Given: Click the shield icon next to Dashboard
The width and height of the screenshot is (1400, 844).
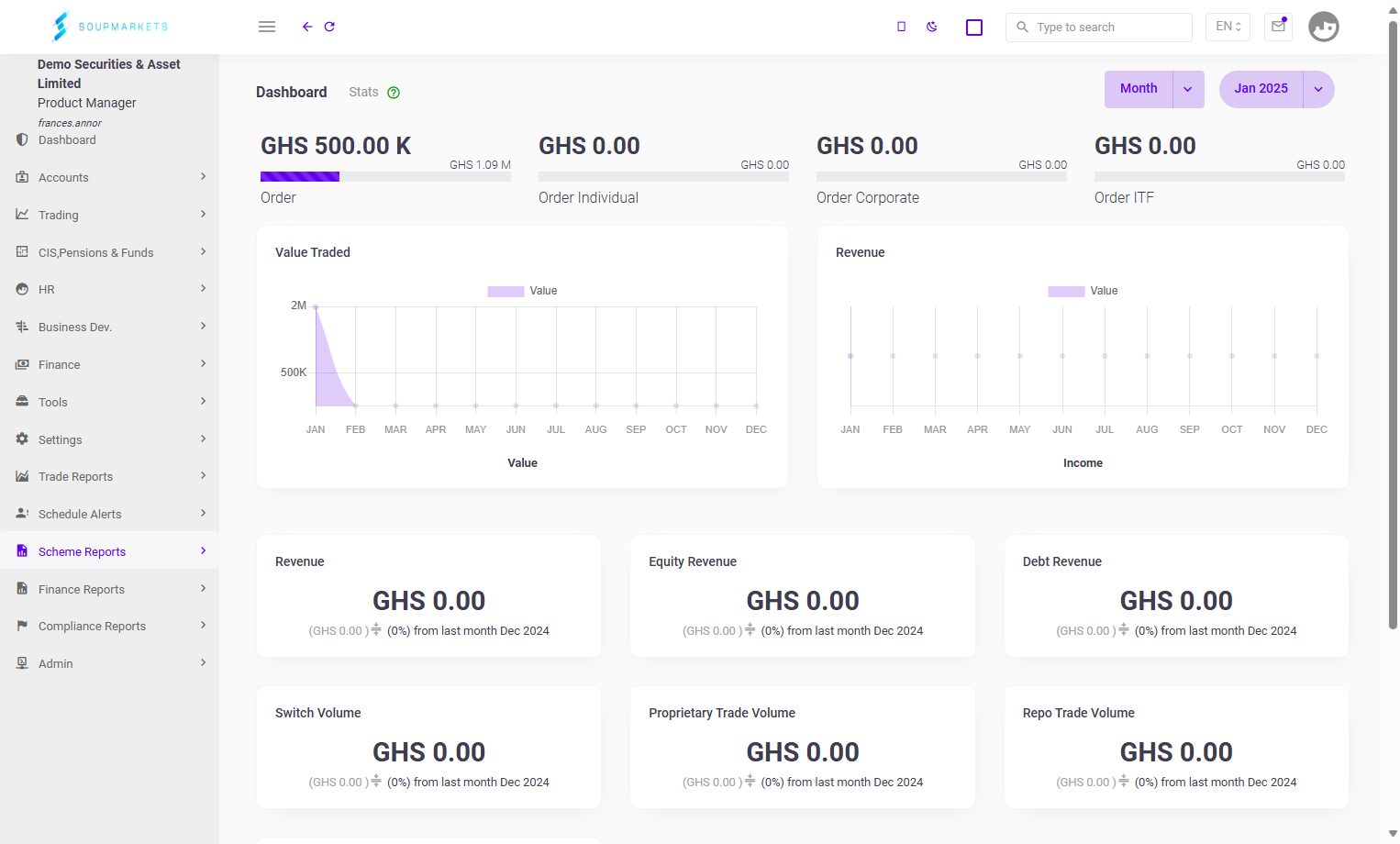Looking at the screenshot, I should pyautogui.click(x=22, y=139).
